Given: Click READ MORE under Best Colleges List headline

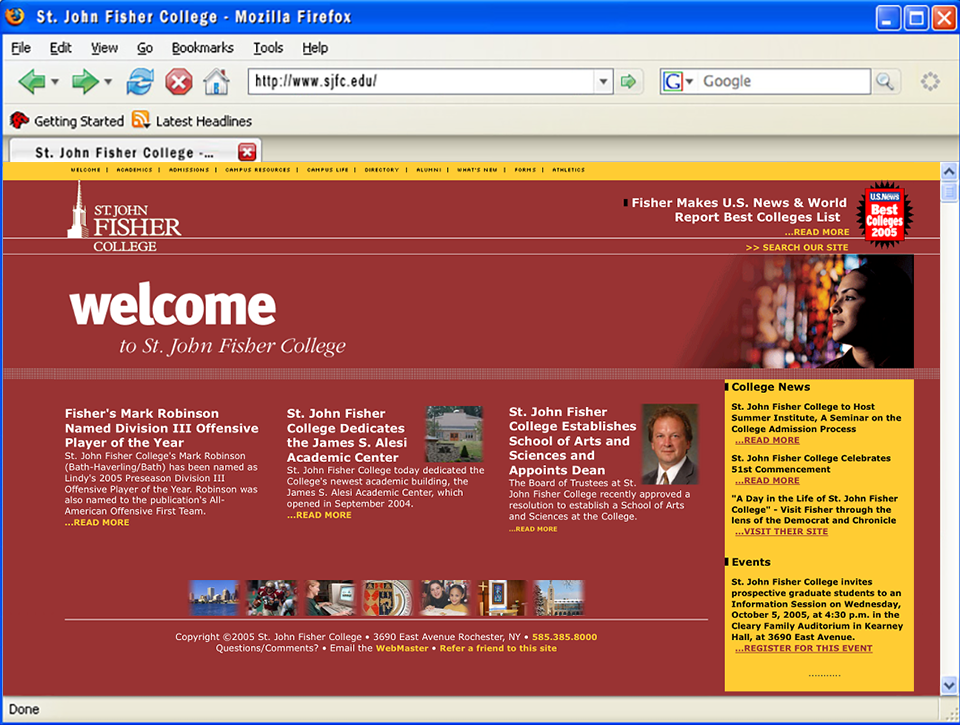Looking at the screenshot, I should click(x=817, y=232).
